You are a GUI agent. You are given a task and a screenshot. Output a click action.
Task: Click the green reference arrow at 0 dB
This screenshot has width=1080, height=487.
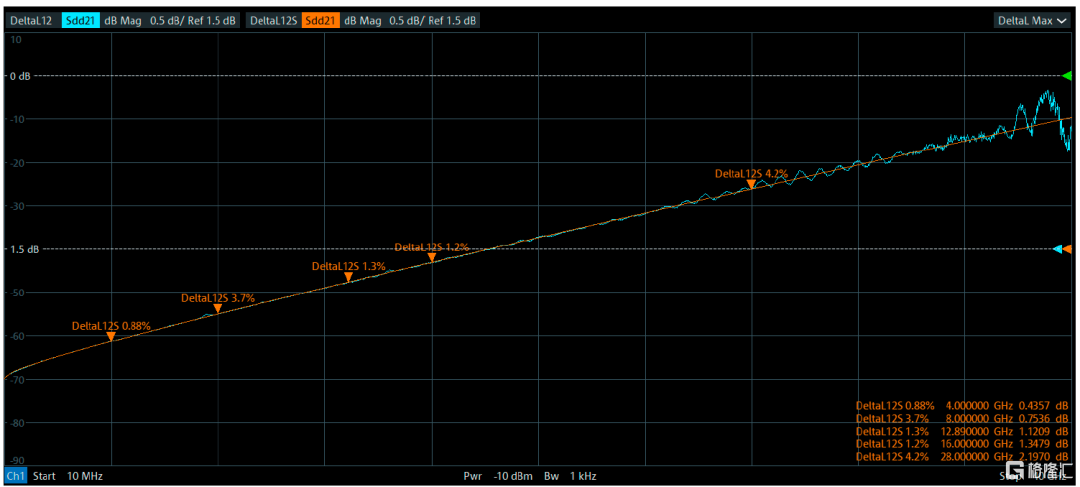1066,76
